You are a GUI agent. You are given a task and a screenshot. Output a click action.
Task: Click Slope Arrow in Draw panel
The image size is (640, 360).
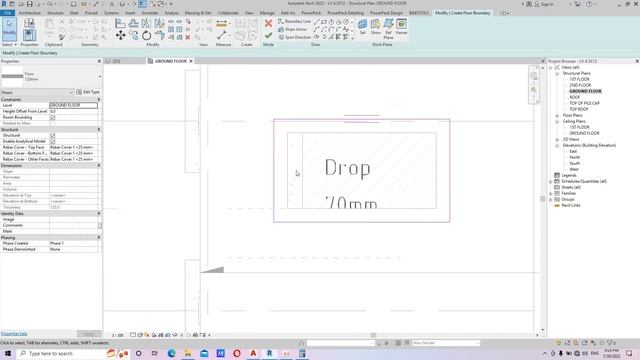click(292, 29)
